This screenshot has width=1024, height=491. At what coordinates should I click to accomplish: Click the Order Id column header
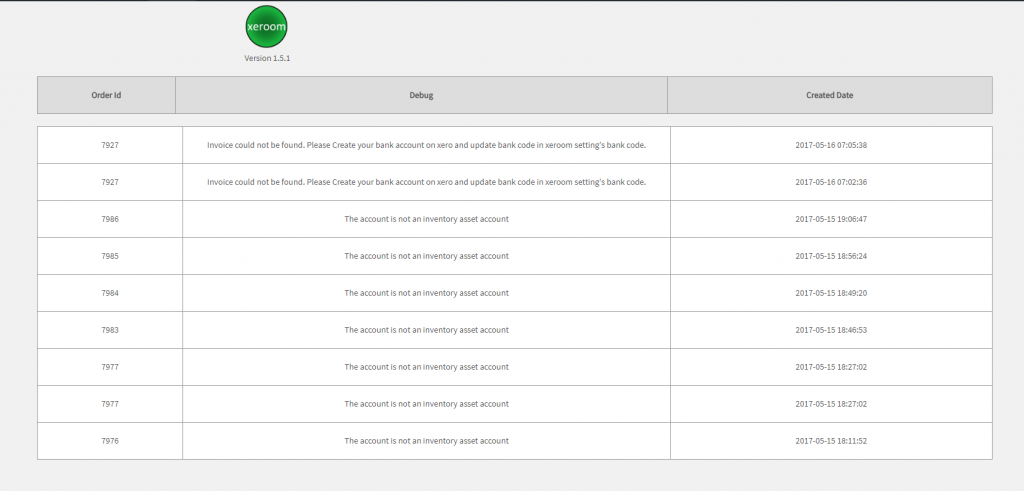coord(106,95)
